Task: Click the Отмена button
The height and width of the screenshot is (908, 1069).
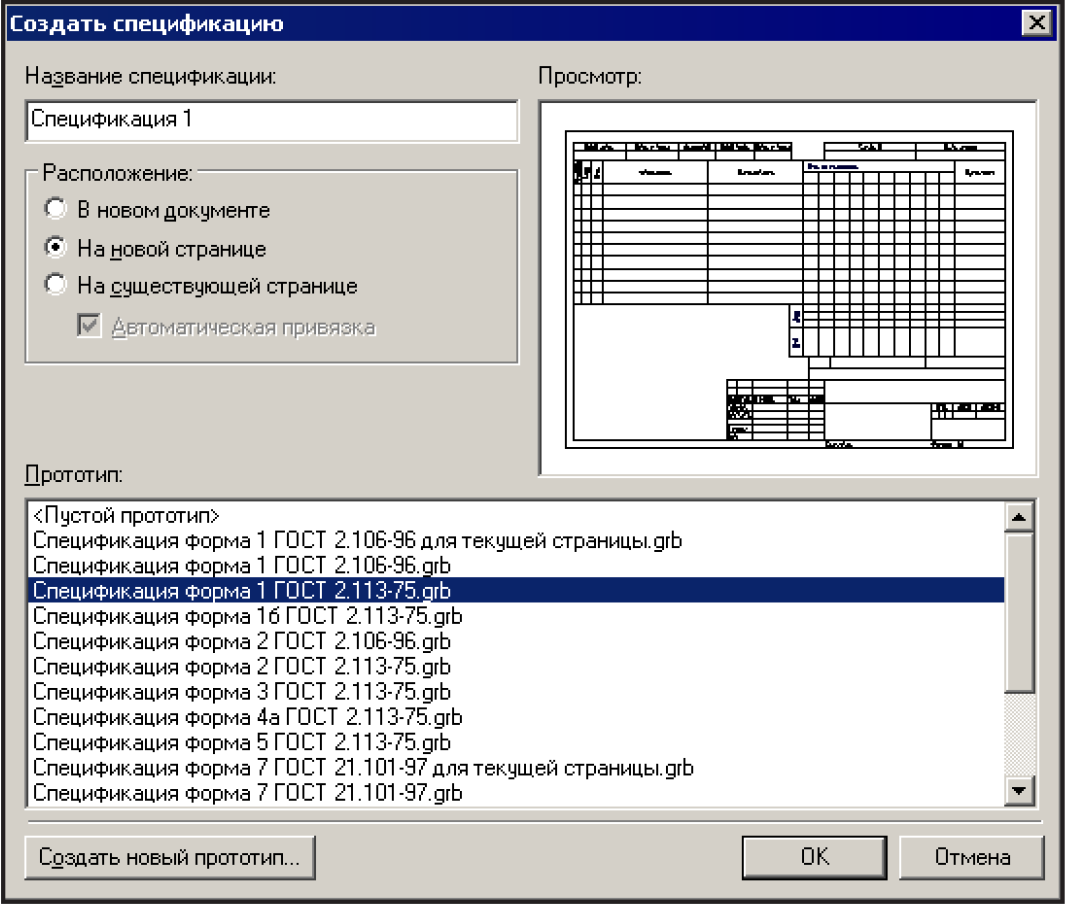Action: (x=971, y=857)
